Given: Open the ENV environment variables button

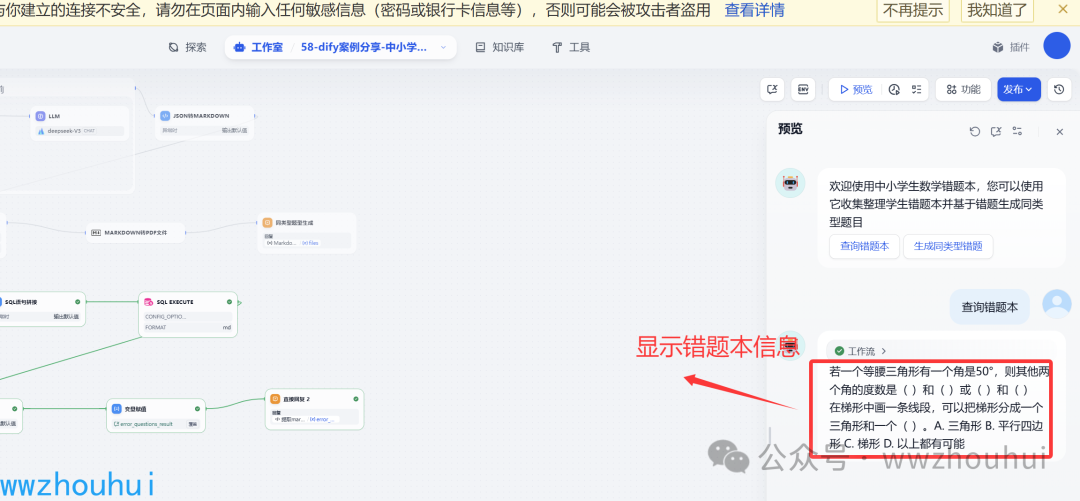Looking at the screenshot, I should (803, 90).
